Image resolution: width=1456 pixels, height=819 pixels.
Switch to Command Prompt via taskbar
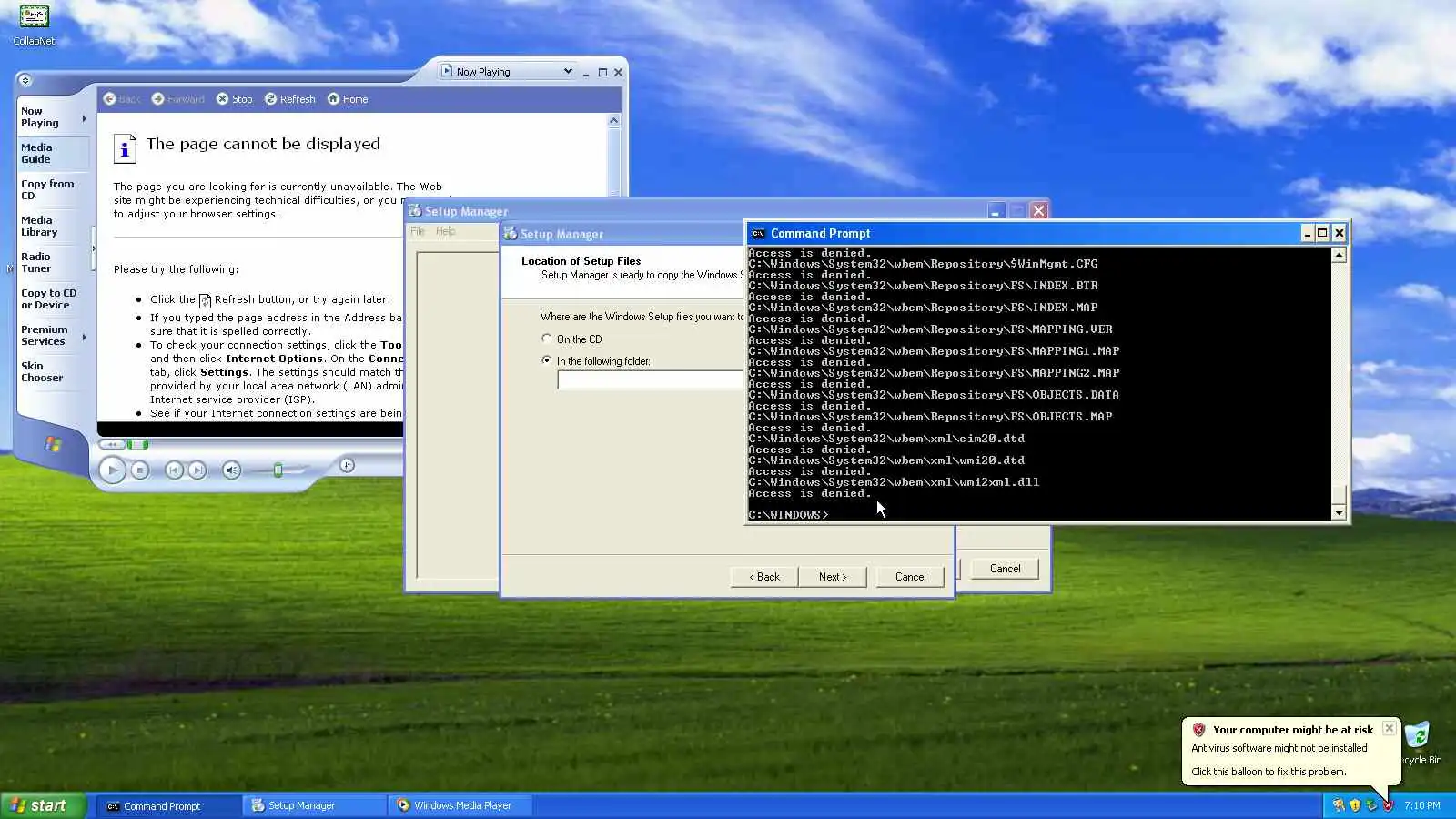tap(169, 805)
